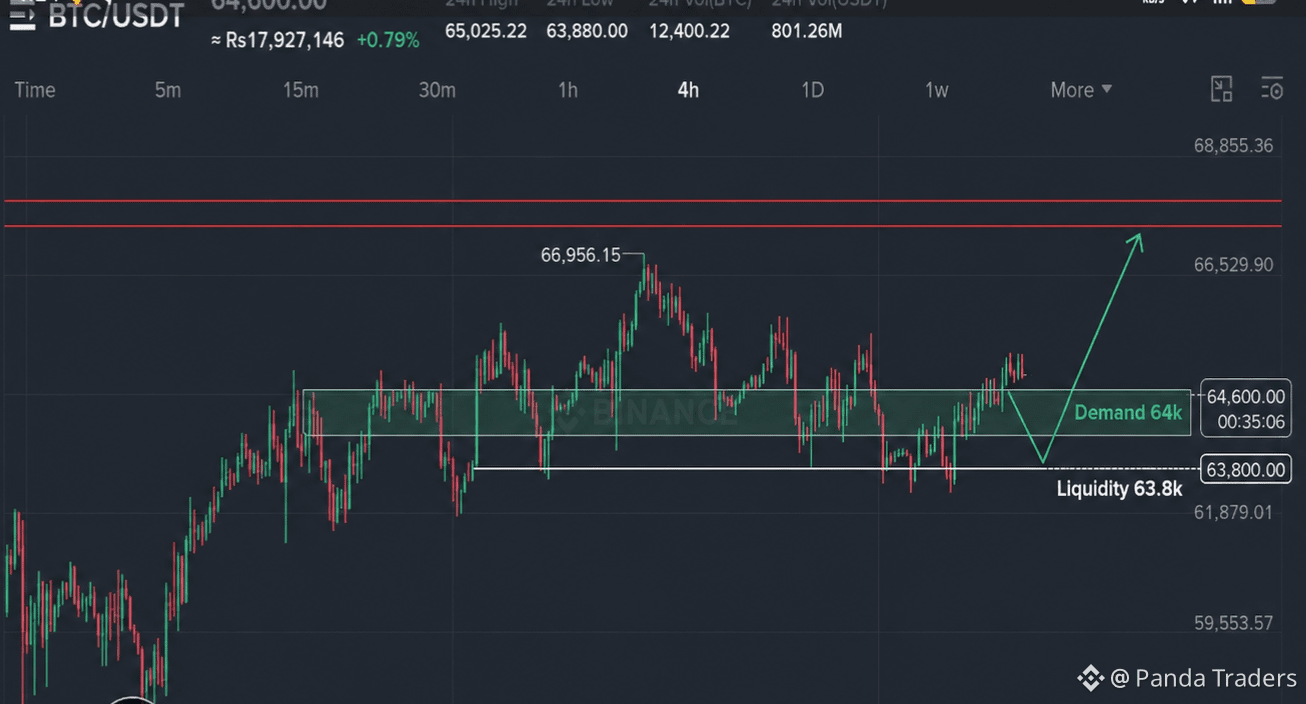The image size is (1306, 704).
Task: Click the BTC volume value 12,400.22
Action: pos(689,31)
